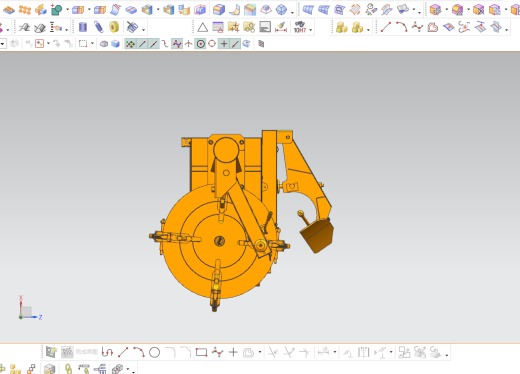Select the Studio Spline sketch tool
This screenshot has width=520, height=374.
(x=217, y=352)
